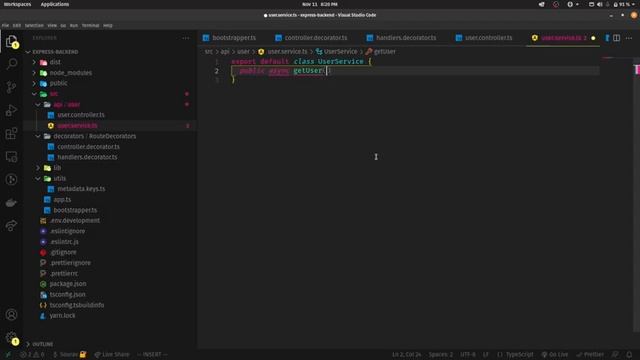This screenshot has width=640, height=360.
Task: Click the Explorer panel more actions ellipsis
Action: [x=186, y=38]
